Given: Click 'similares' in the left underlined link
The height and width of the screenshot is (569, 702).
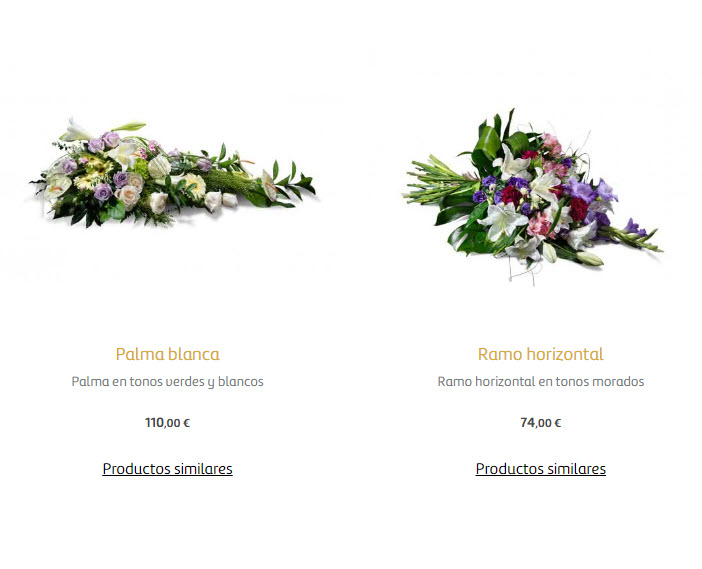Looking at the screenshot, I should tap(203, 469).
